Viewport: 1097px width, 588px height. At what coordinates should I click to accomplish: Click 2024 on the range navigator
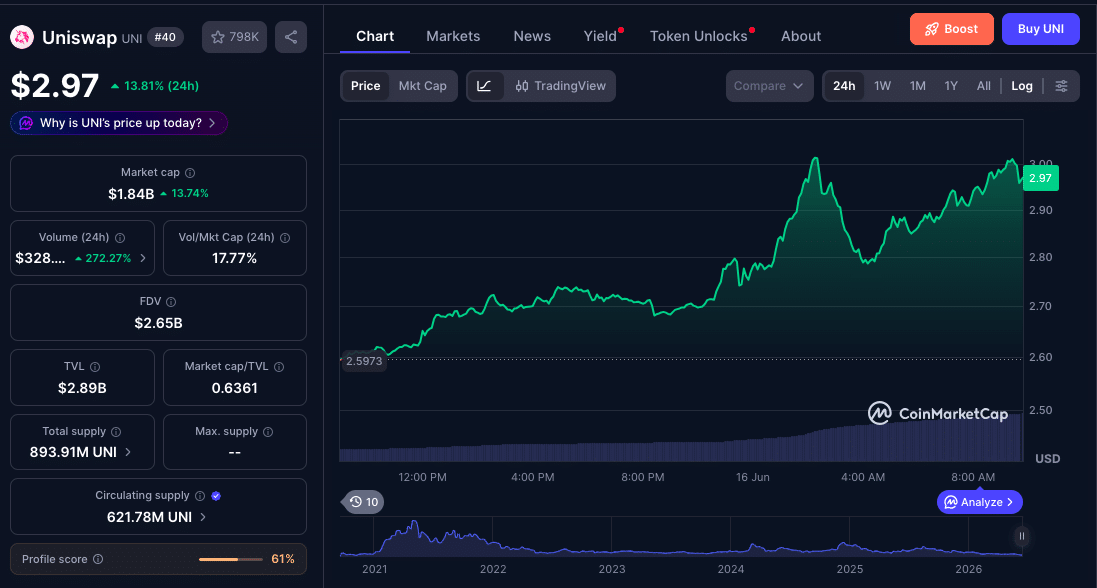[730, 569]
